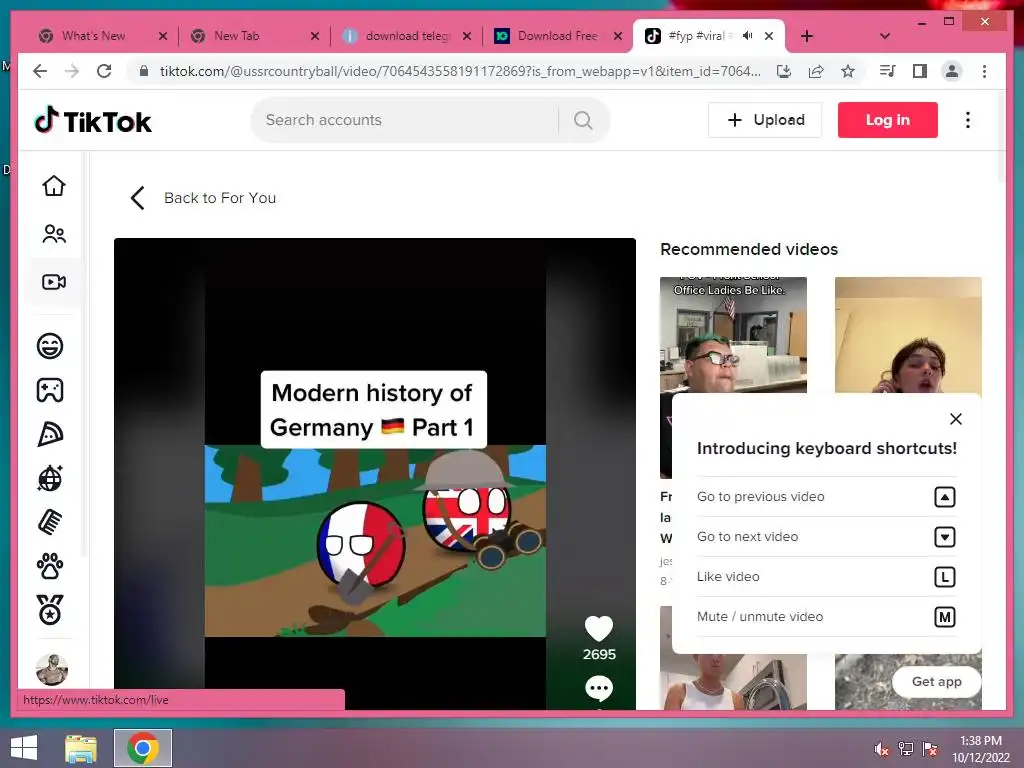Open the Chrome three-dot menu
1024x768 pixels.
tap(984, 71)
